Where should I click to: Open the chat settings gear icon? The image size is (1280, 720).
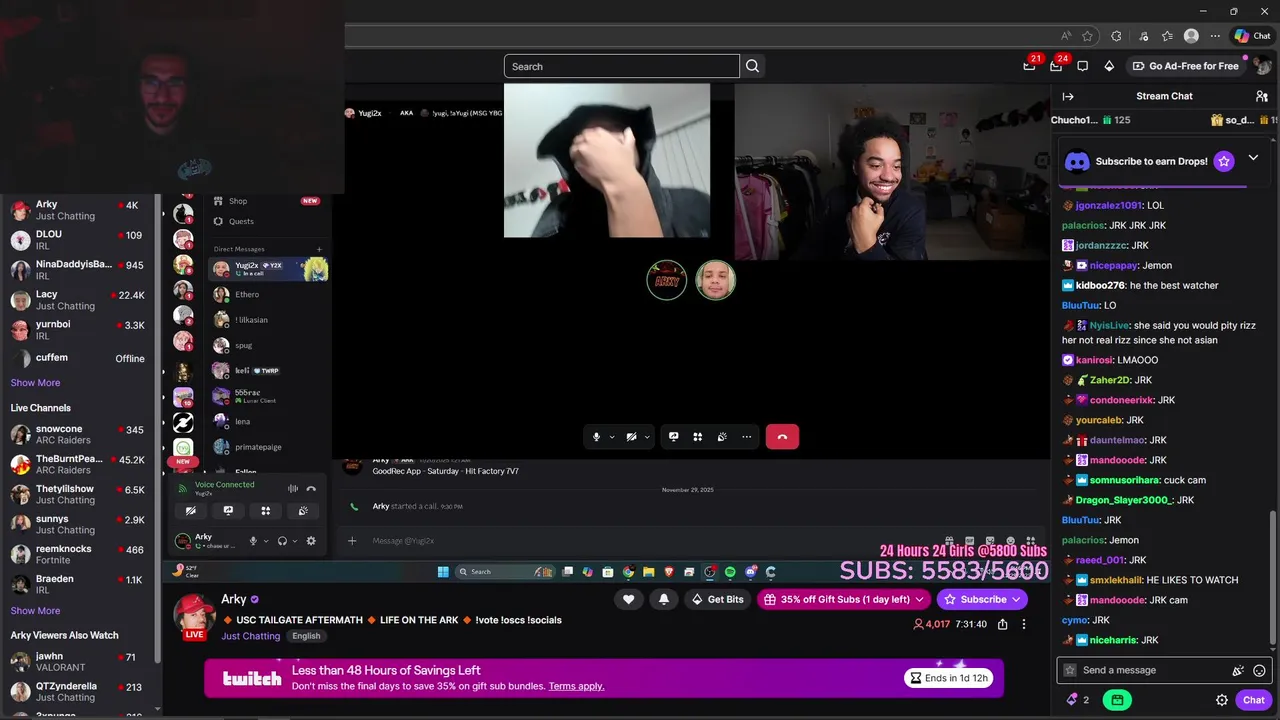(x=1222, y=700)
